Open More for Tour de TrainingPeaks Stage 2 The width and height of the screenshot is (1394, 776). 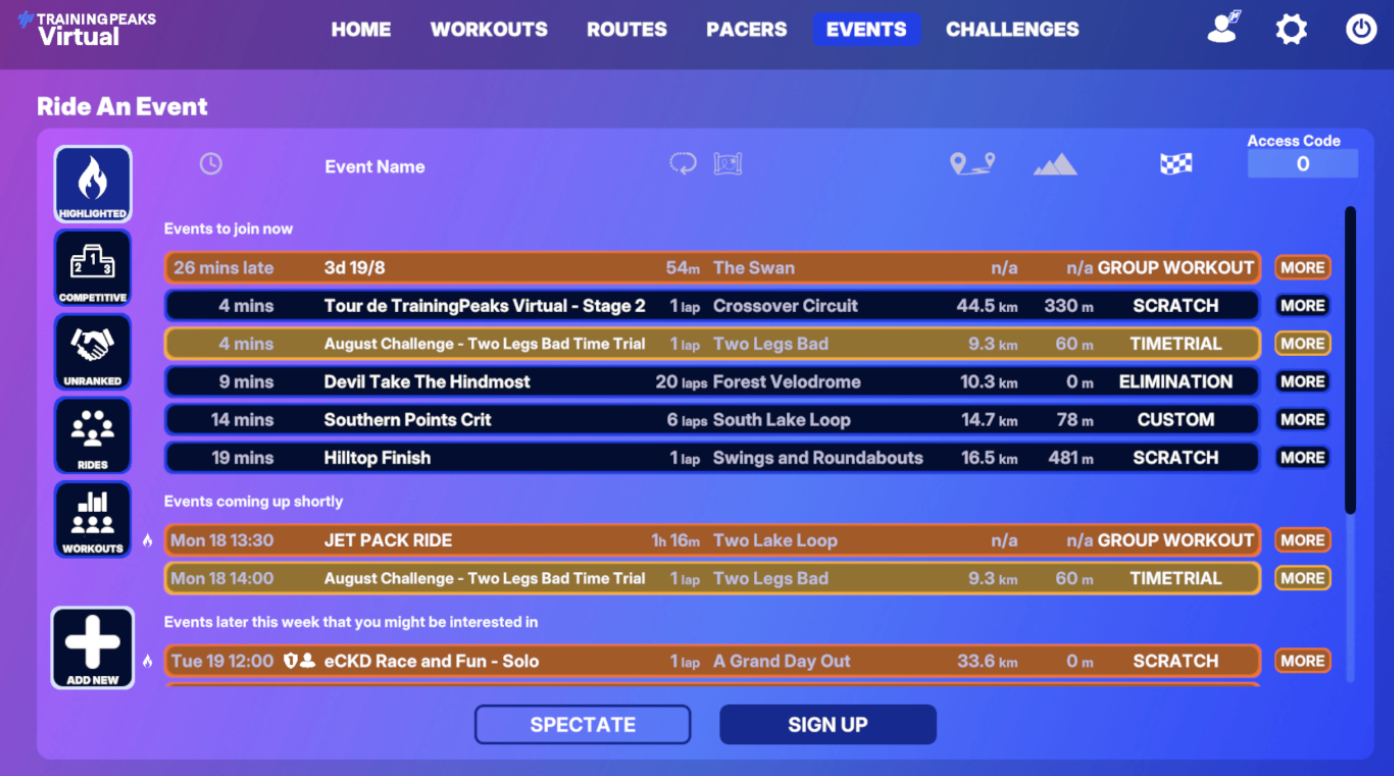[x=1303, y=306]
